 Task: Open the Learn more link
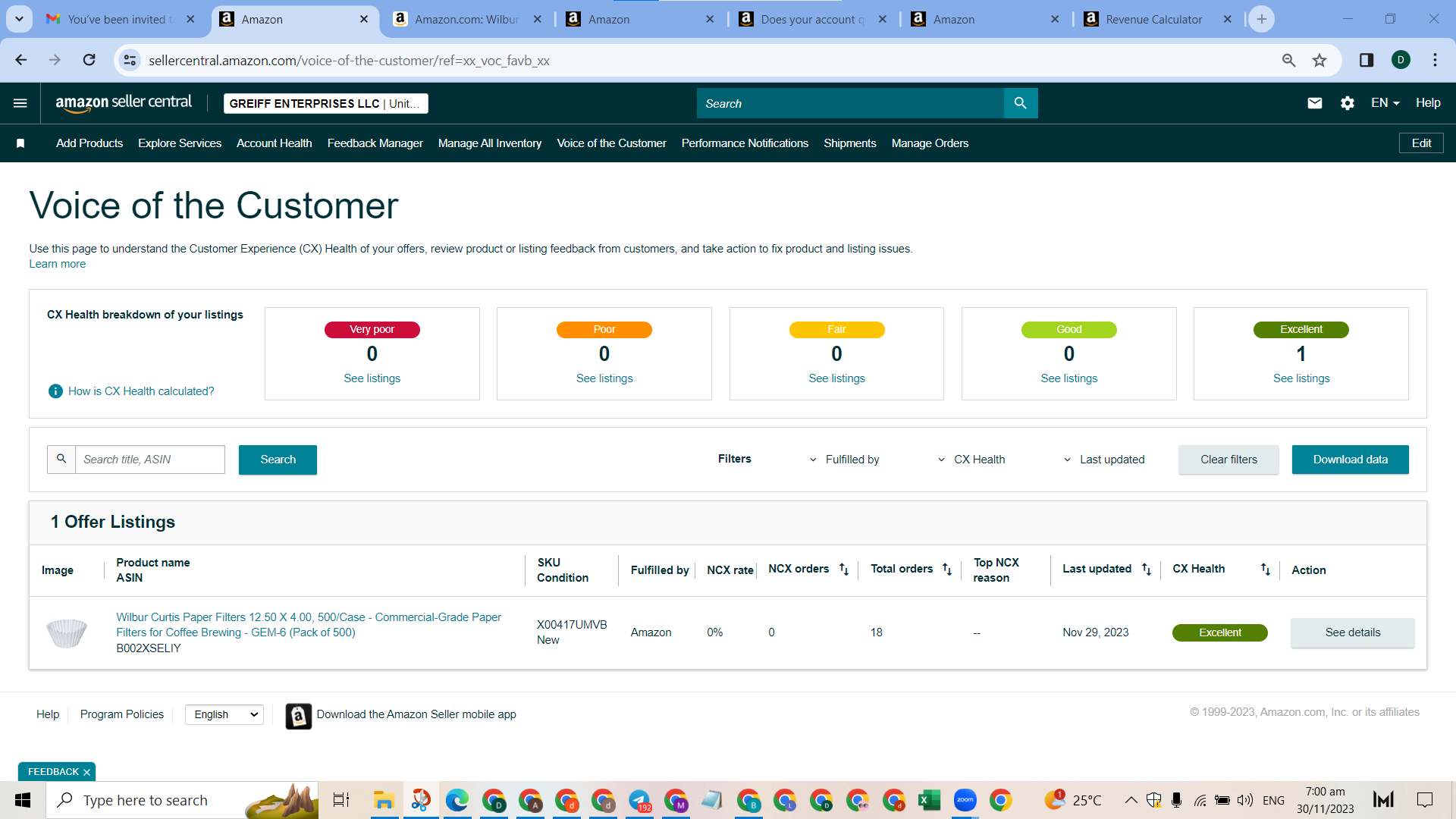coord(58,264)
